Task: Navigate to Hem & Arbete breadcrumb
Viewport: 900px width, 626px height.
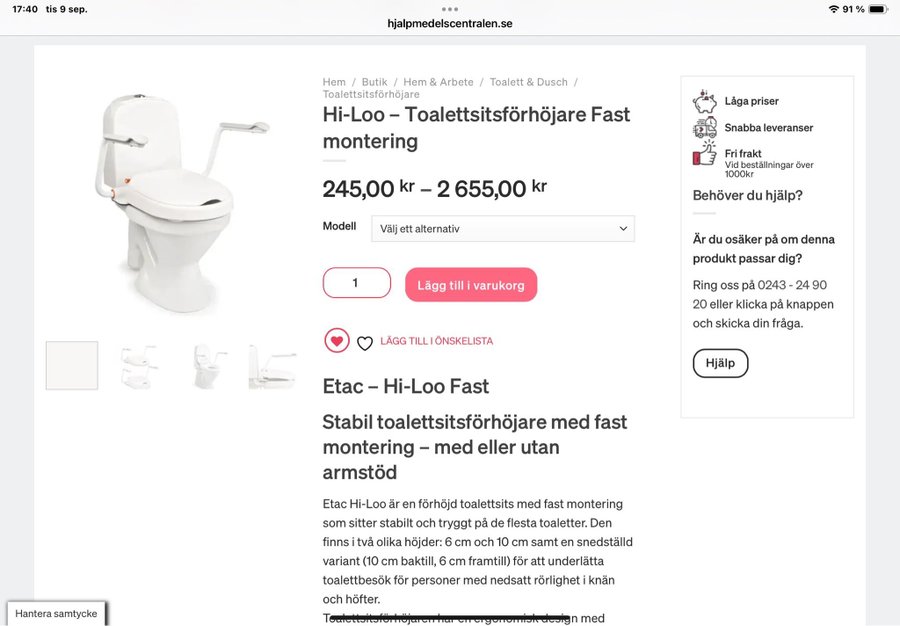Action: pyautogui.click(x=438, y=82)
